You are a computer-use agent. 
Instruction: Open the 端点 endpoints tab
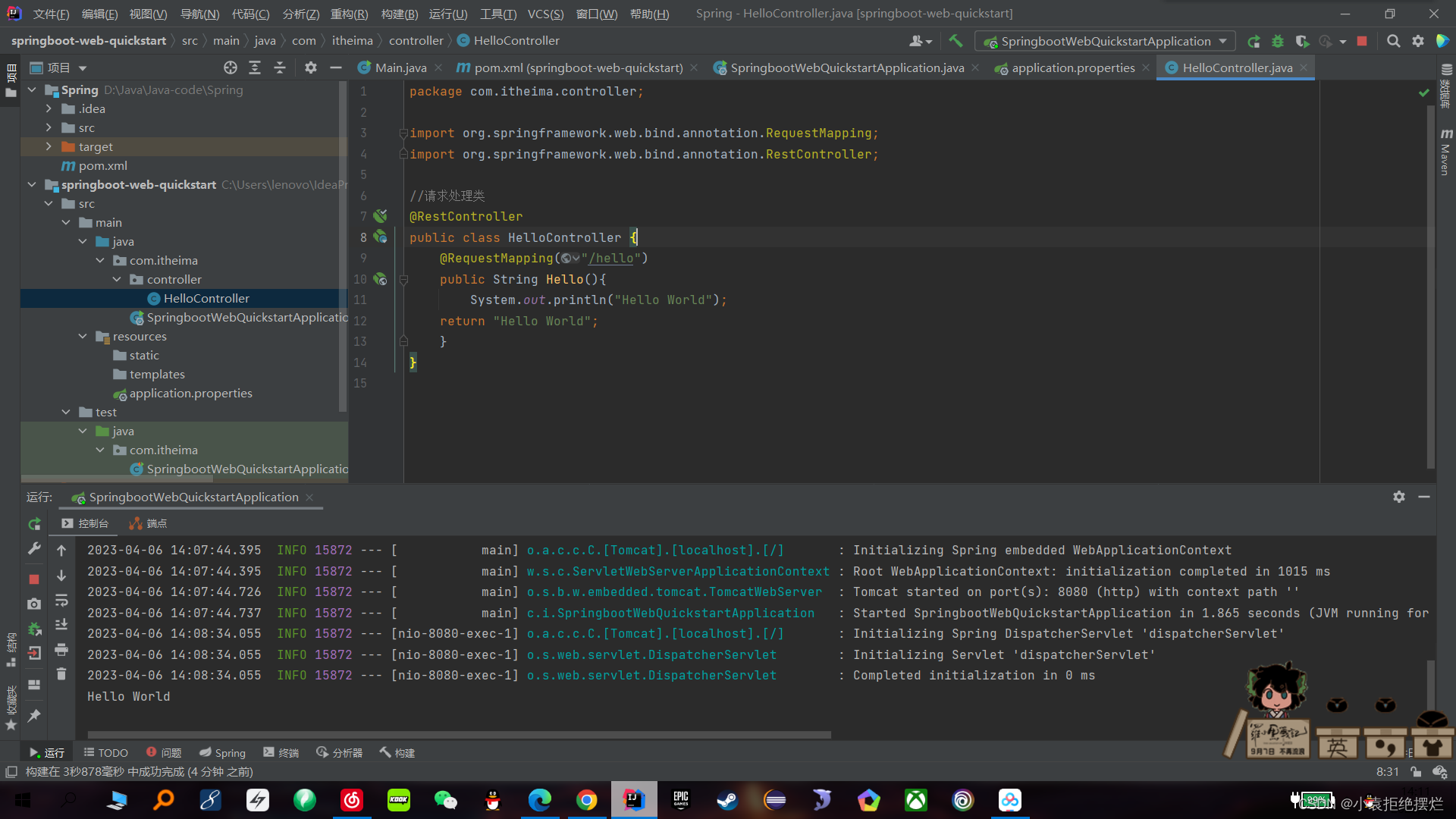[x=148, y=523]
